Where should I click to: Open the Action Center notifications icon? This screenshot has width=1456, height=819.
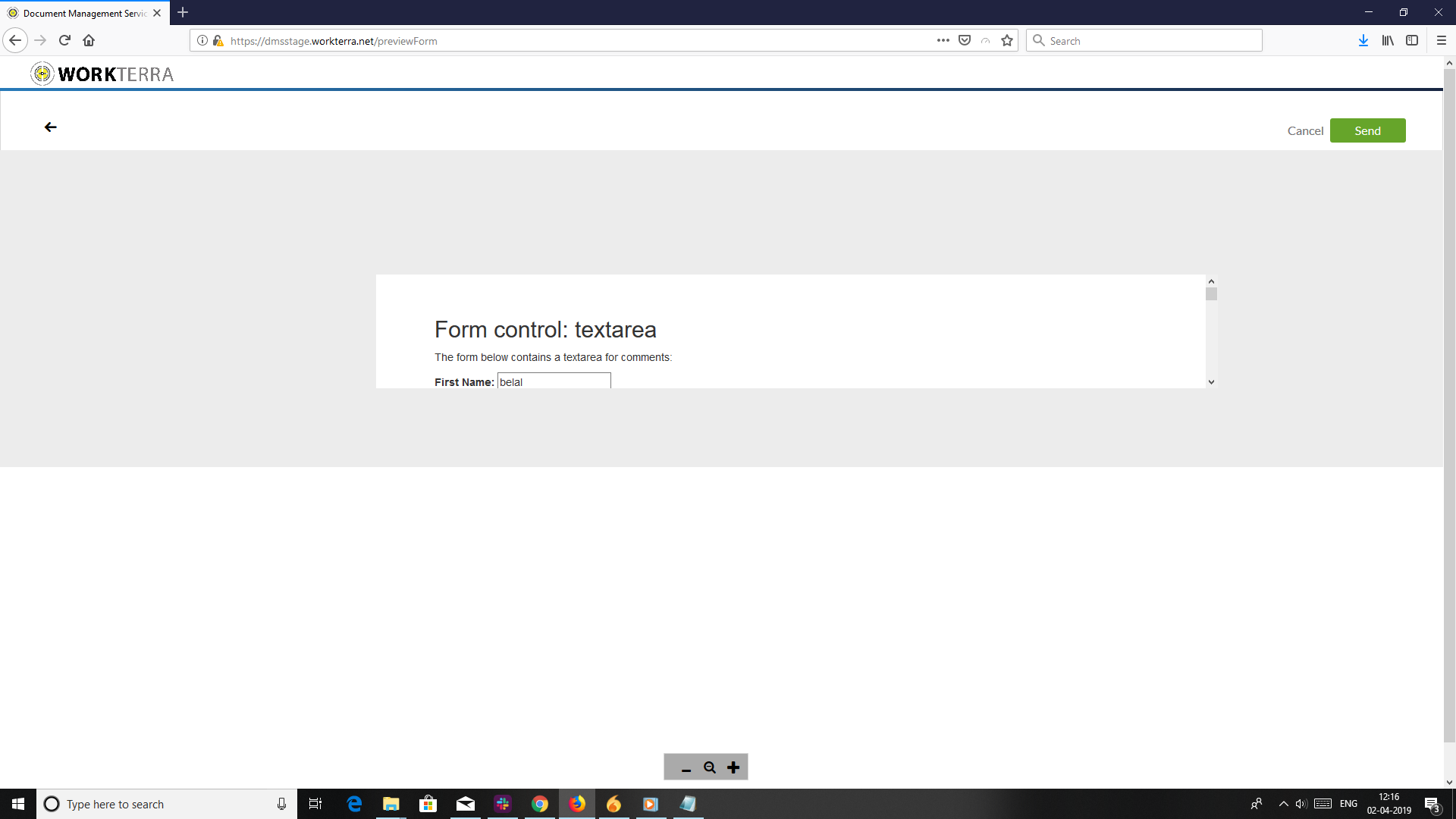(x=1432, y=804)
